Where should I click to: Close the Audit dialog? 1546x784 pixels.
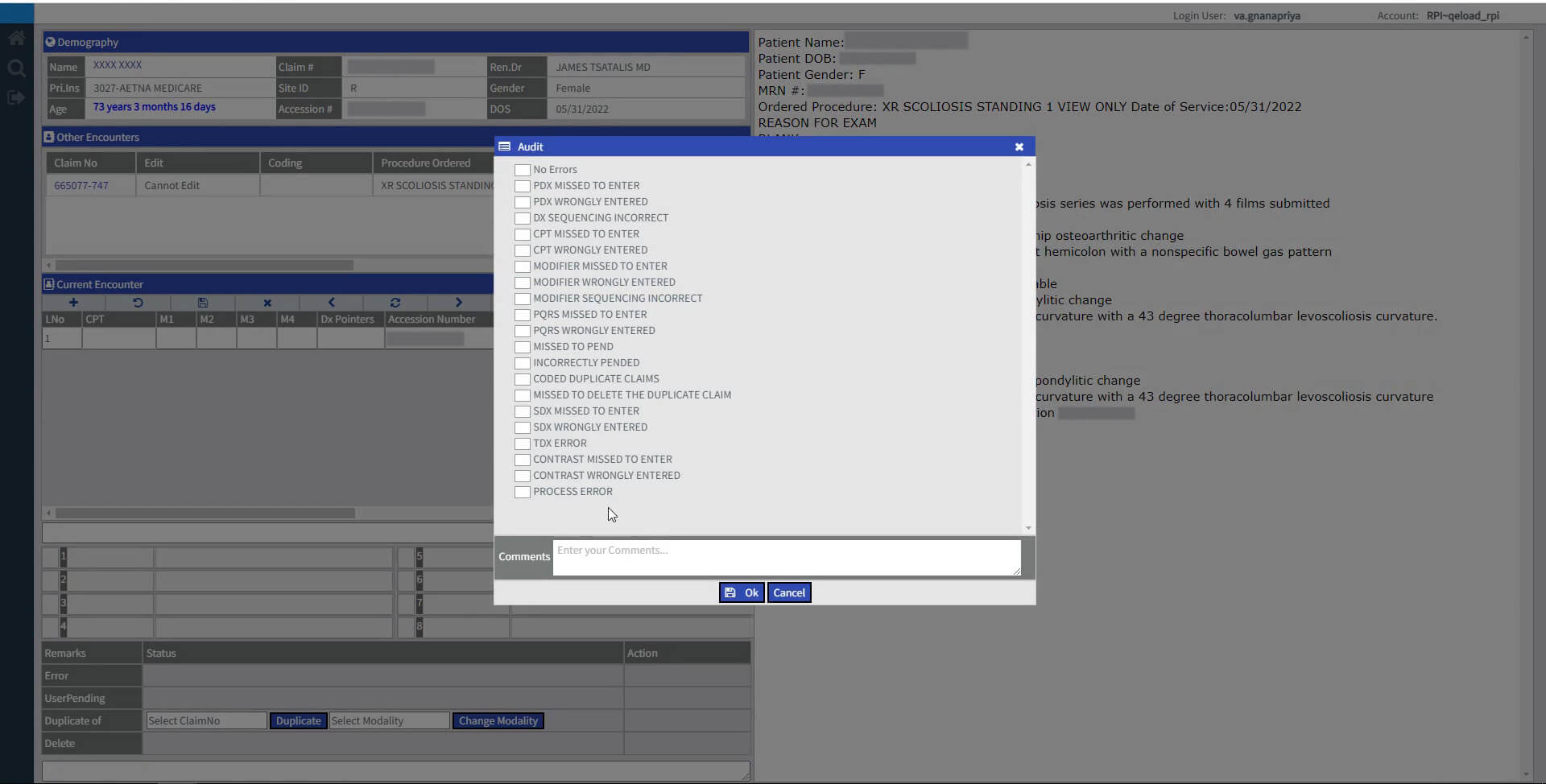[x=1019, y=146]
